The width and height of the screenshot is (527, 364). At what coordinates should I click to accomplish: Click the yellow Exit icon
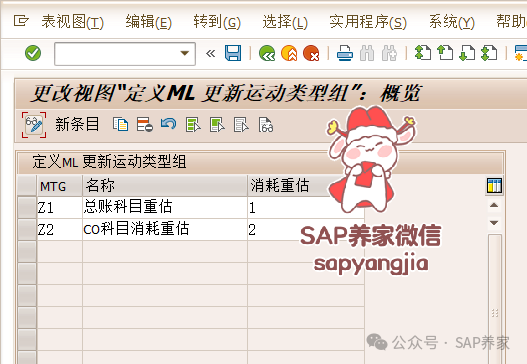[x=289, y=53]
